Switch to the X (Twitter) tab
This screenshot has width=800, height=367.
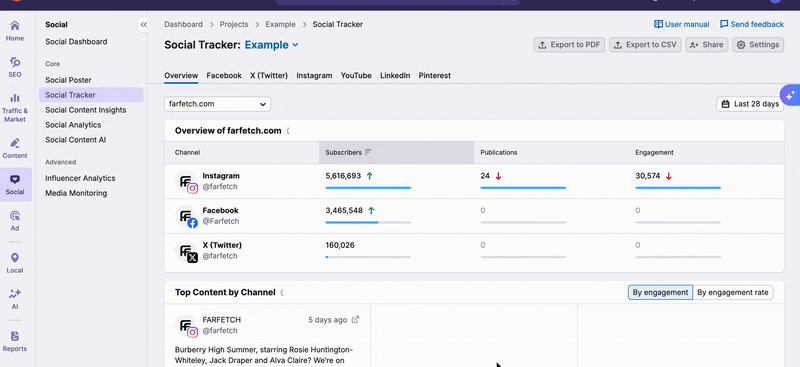click(x=269, y=76)
